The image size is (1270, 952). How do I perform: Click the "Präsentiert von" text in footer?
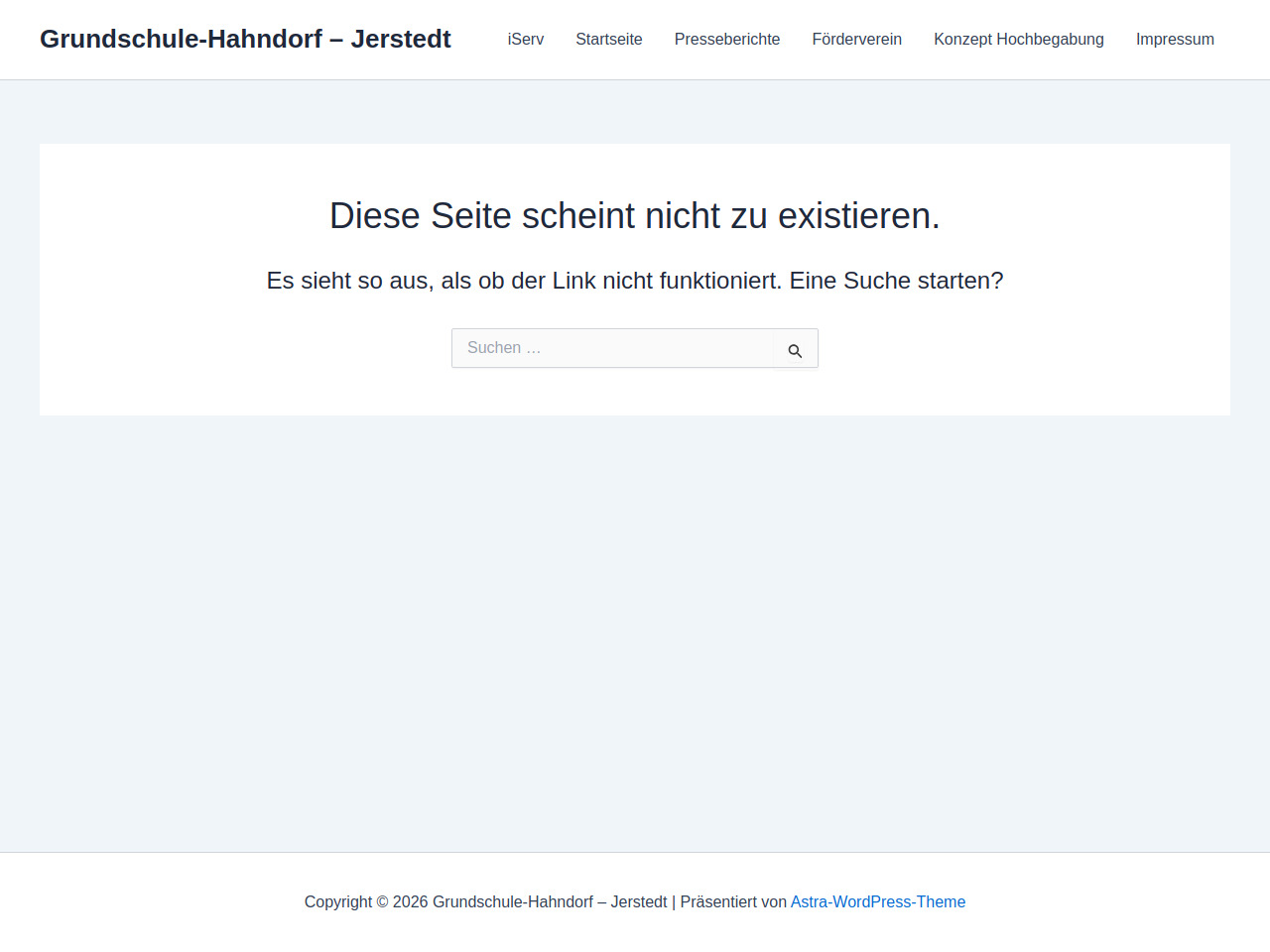(732, 901)
